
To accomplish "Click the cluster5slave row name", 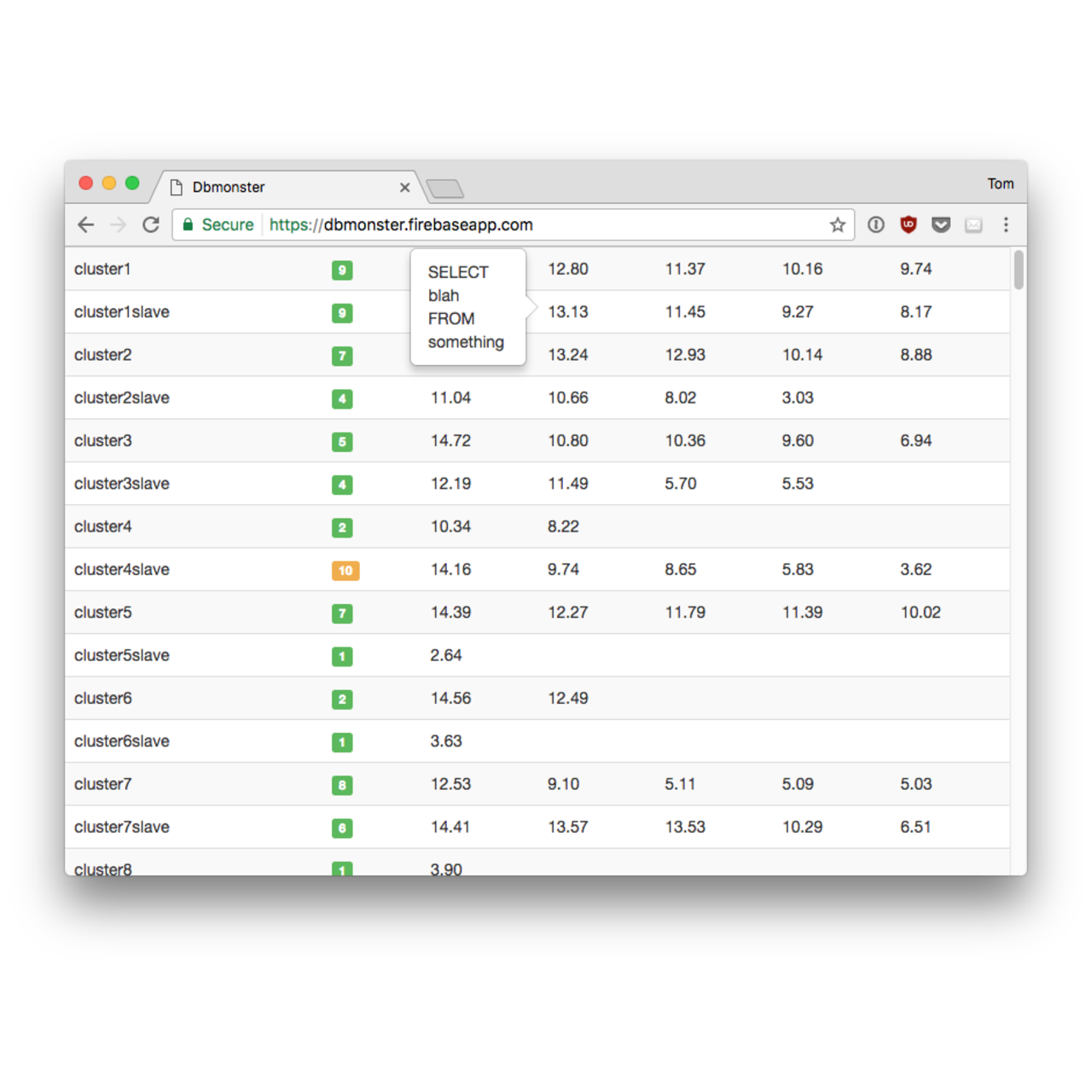I will (x=122, y=655).
